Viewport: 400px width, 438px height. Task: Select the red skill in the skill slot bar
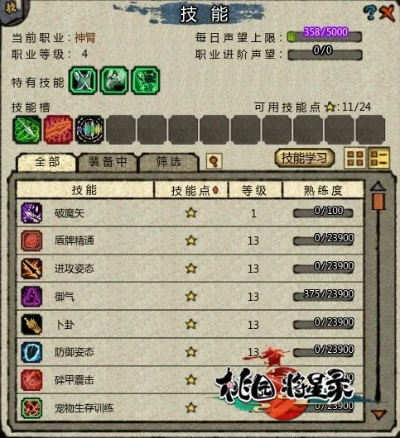coord(58,130)
